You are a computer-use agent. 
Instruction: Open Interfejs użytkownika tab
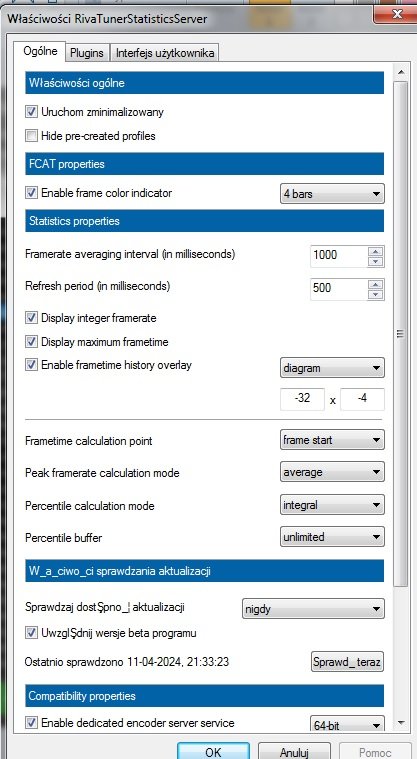pos(165,53)
